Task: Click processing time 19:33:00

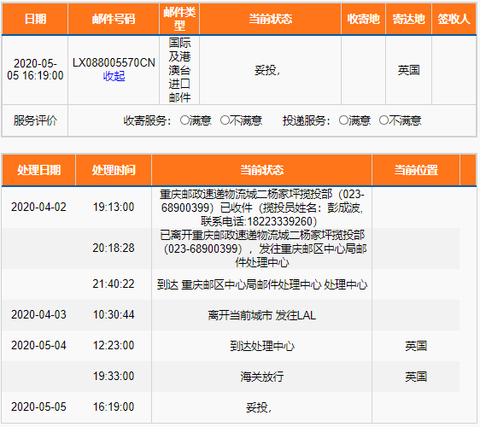Action: pyautogui.click(x=114, y=376)
